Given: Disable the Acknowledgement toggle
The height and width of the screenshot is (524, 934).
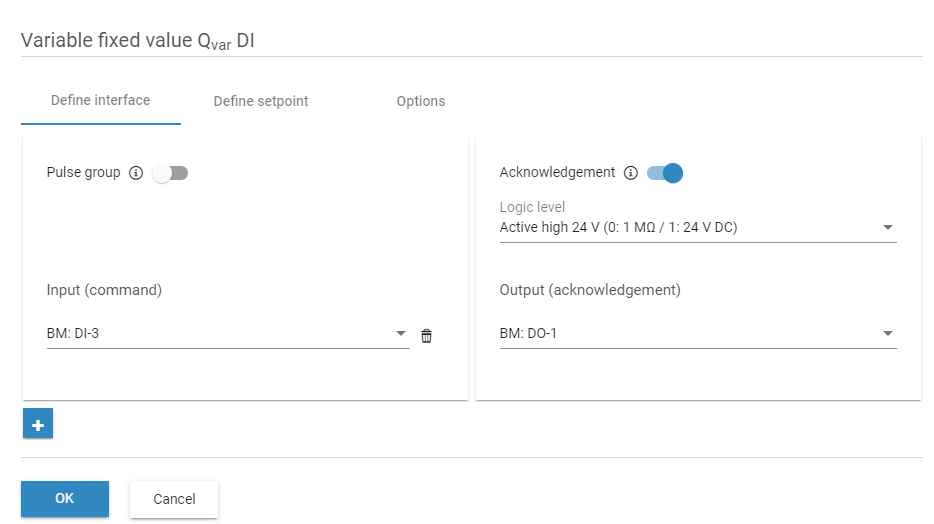Looking at the screenshot, I should (665, 173).
